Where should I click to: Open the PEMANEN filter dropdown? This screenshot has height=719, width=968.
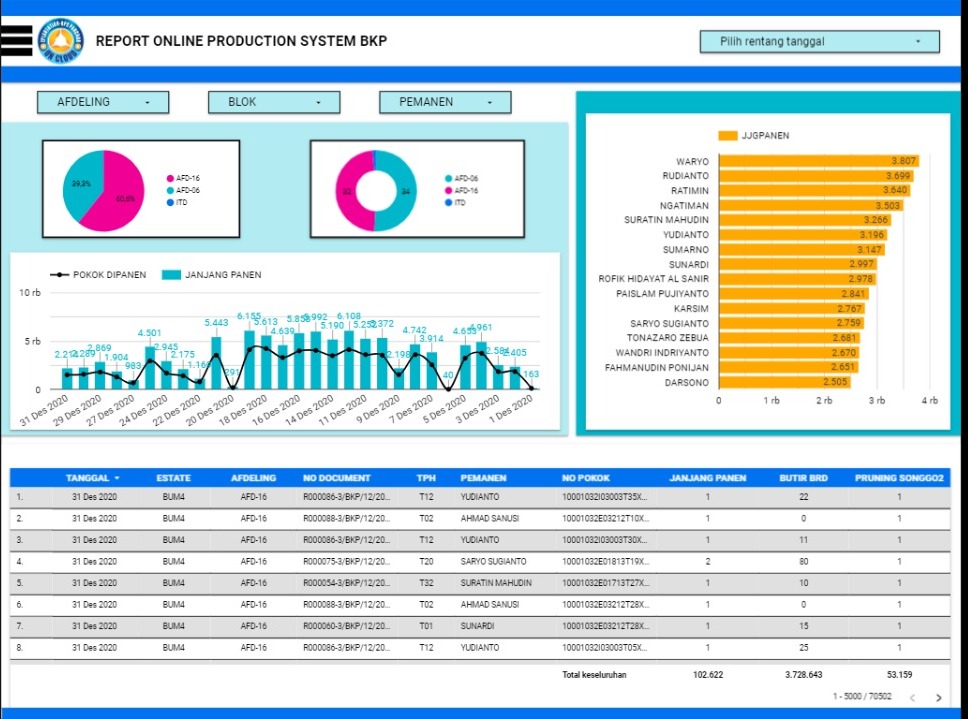point(445,102)
